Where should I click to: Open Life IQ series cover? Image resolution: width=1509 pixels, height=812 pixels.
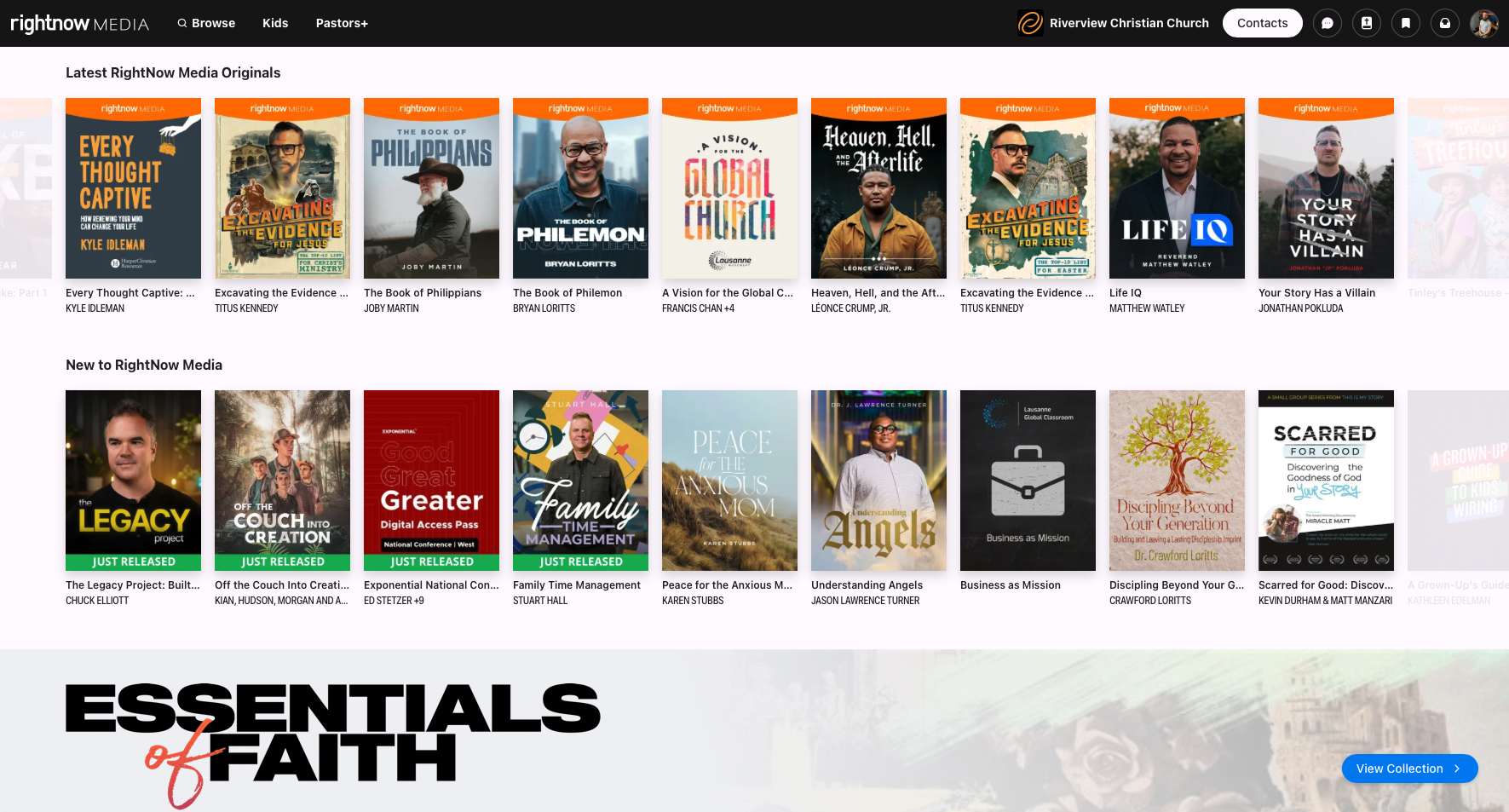(1177, 188)
